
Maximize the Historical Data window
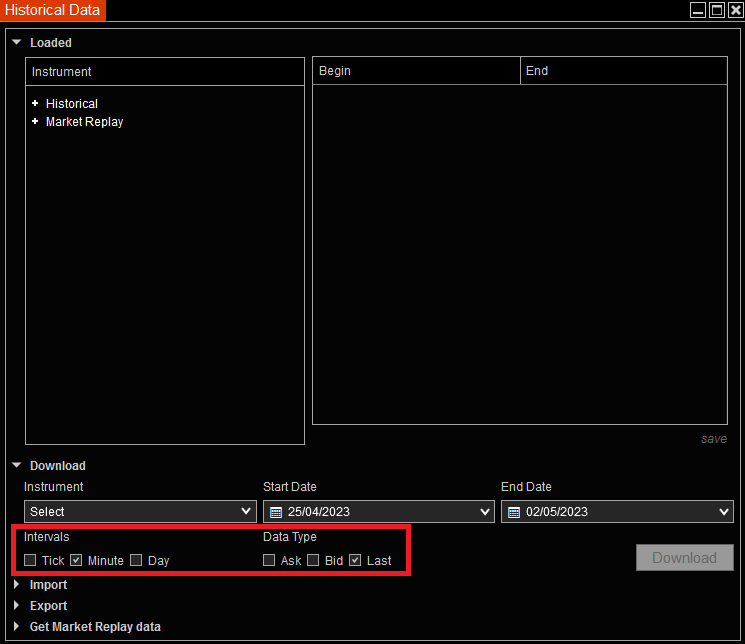coord(716,10)
